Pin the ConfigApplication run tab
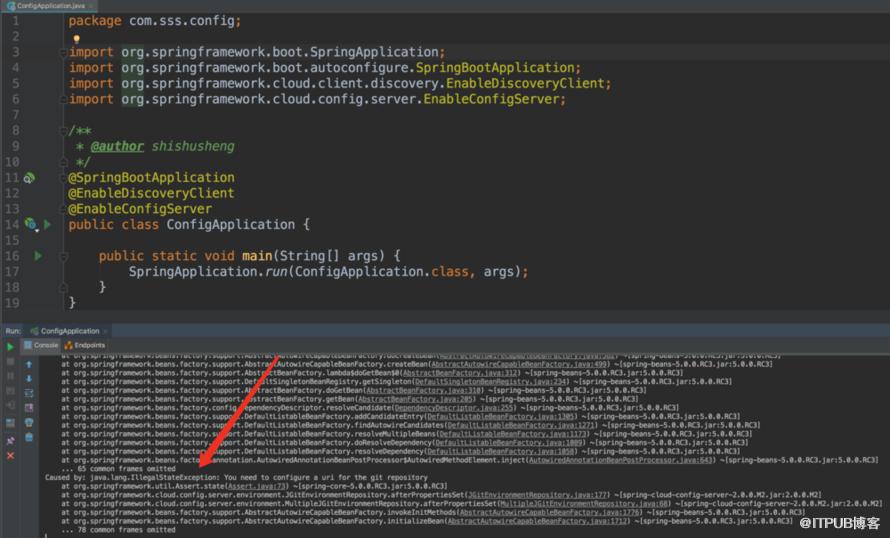Screen dimensions: 890x538 click(x=10, y=441)
